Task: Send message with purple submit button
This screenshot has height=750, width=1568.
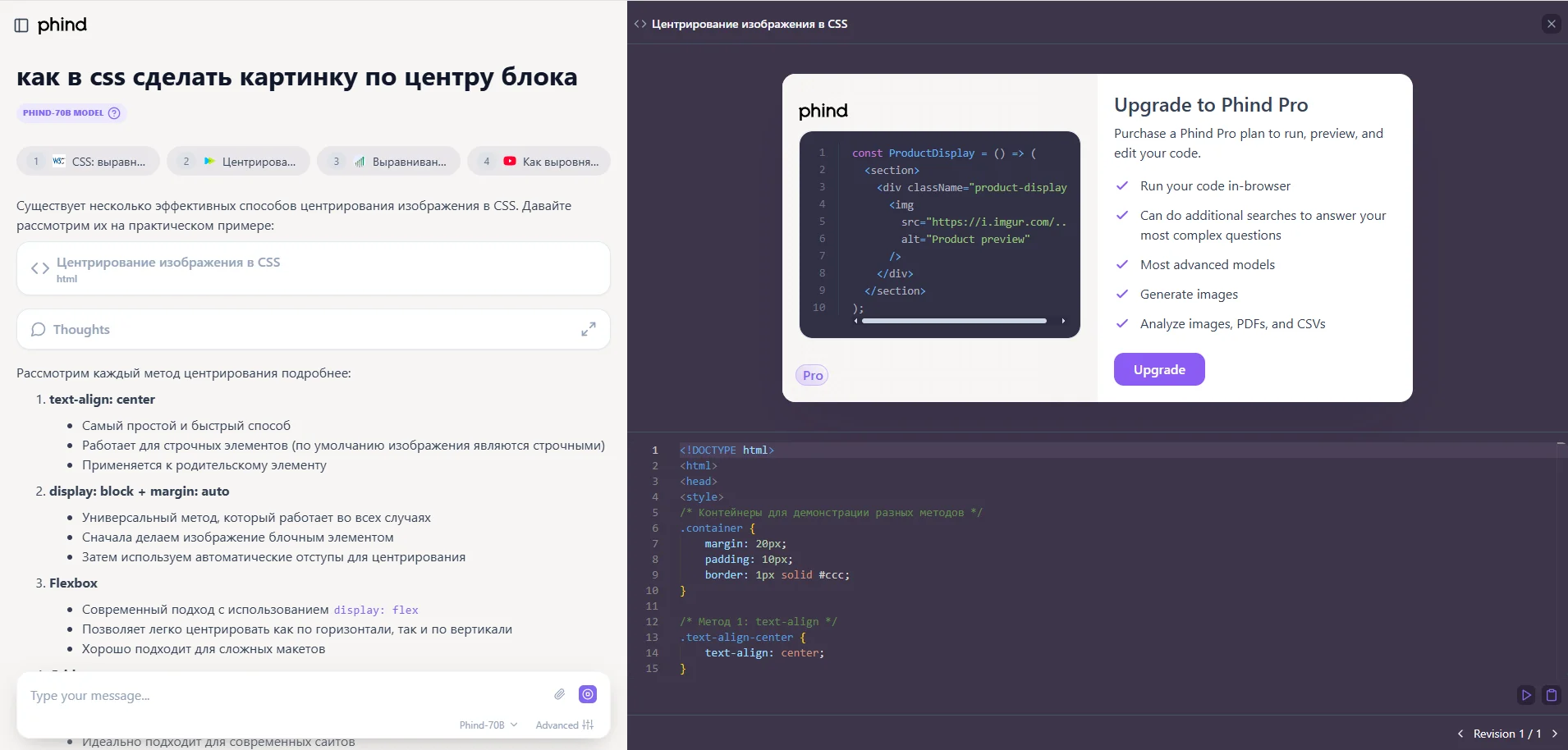Action: (x=588, y=694)
